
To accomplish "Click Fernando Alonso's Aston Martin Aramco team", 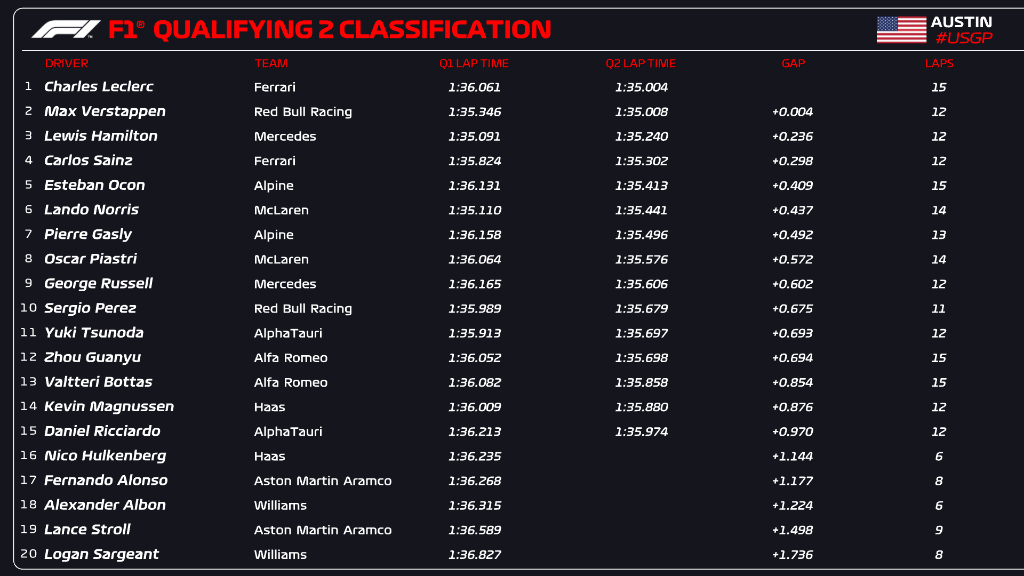I will (322, 481).
